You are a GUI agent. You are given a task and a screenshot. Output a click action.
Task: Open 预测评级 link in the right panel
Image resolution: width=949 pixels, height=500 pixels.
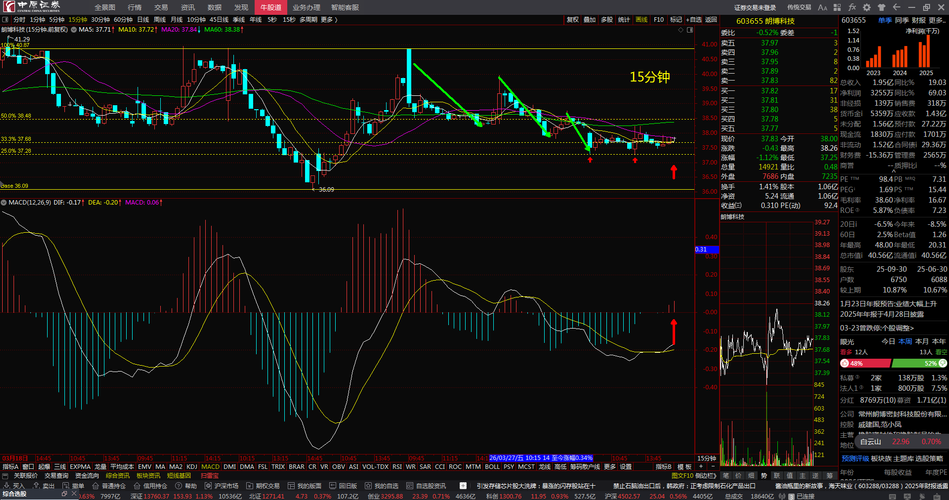pos(854,458)
